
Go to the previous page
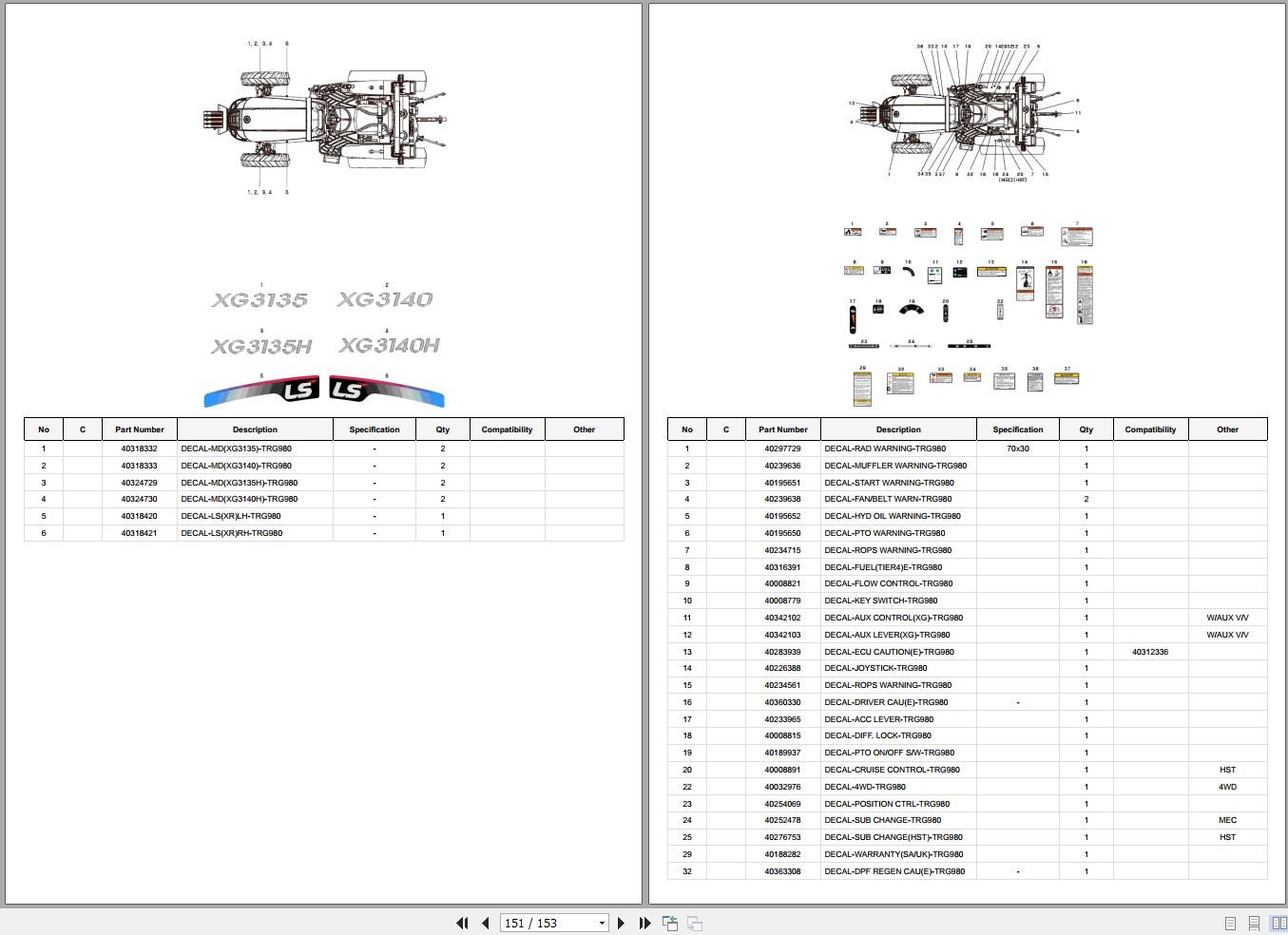[486, 923]
